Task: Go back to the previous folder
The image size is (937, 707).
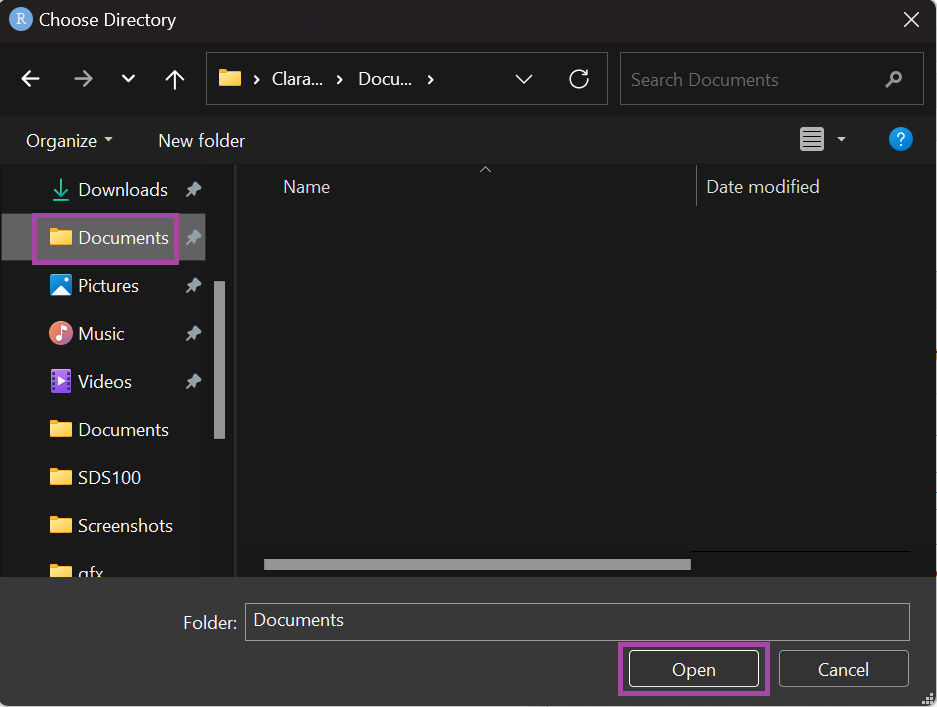Action: [x=31, y=80]
